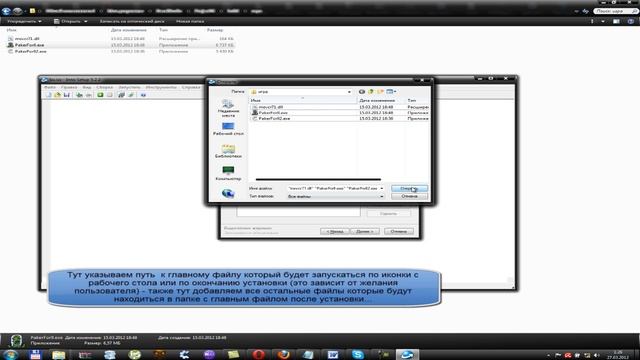
Task: Open Word from the taskbar
Action: (333, 355)
